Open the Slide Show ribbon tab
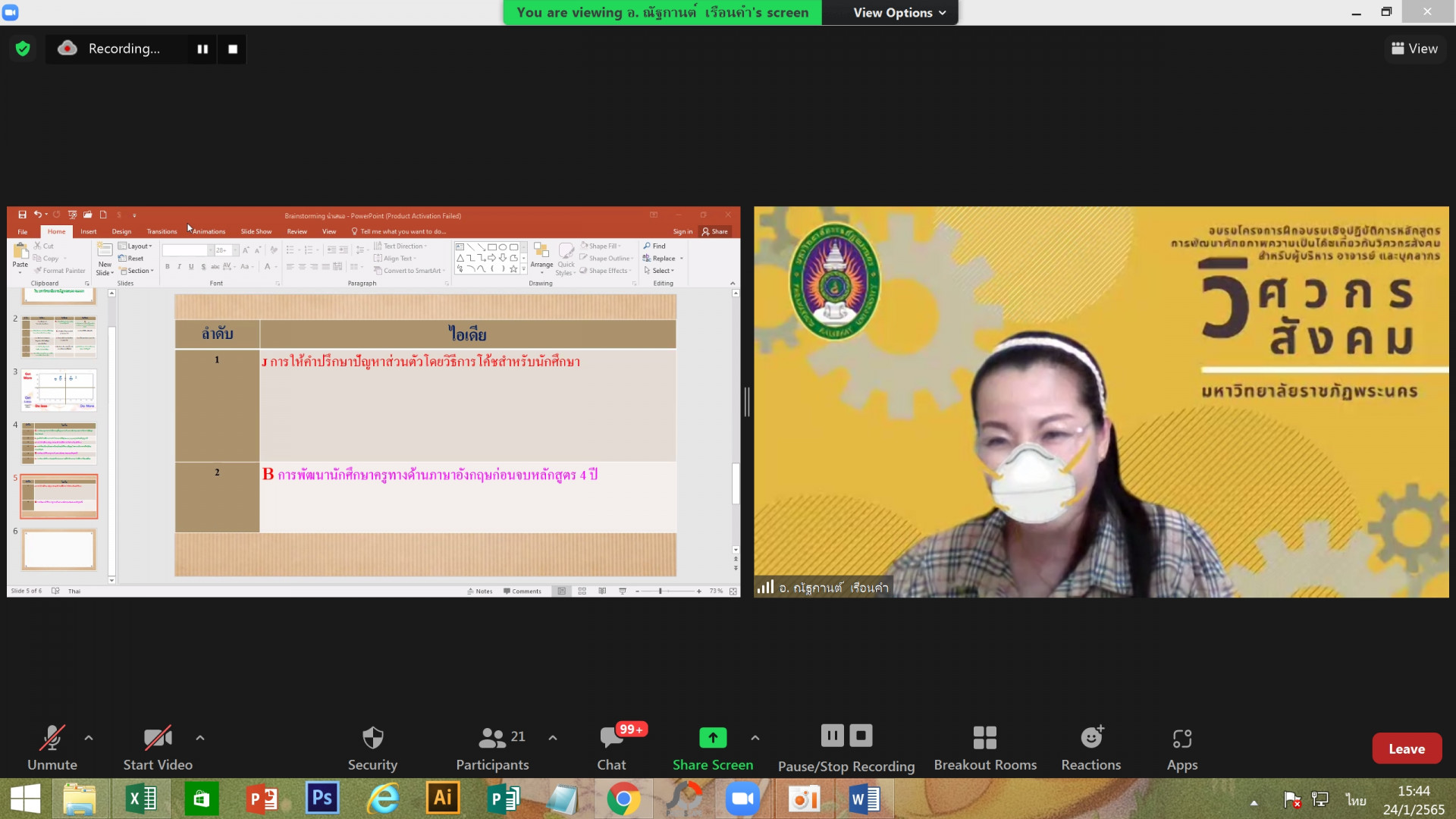Viewport: 1456px width, 819px height. [256, 232]
